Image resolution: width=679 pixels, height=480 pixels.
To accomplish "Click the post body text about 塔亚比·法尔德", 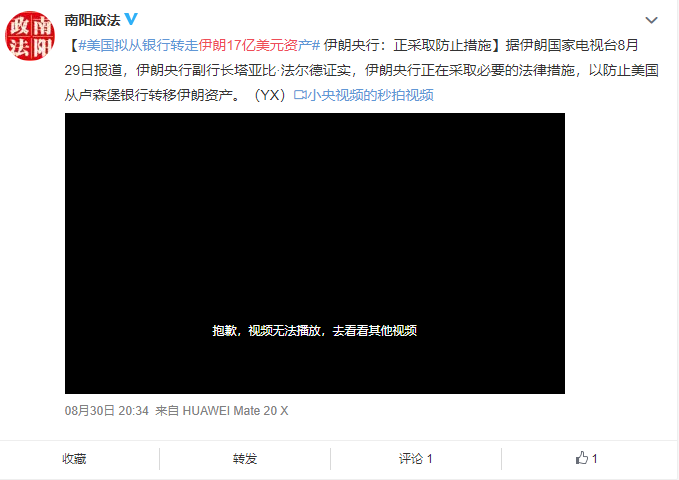I will coord(294,70).
